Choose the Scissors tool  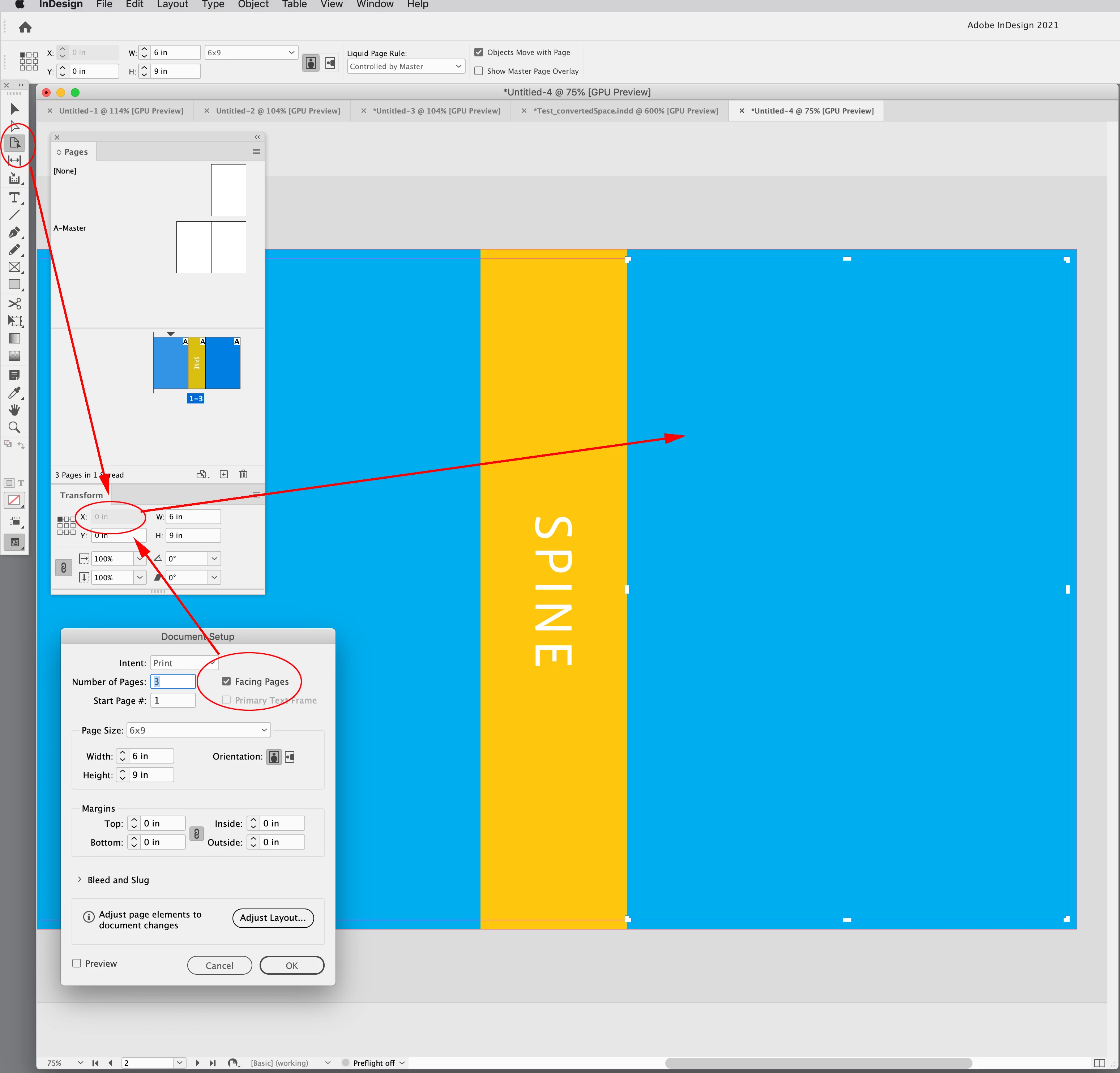[14, 303]
